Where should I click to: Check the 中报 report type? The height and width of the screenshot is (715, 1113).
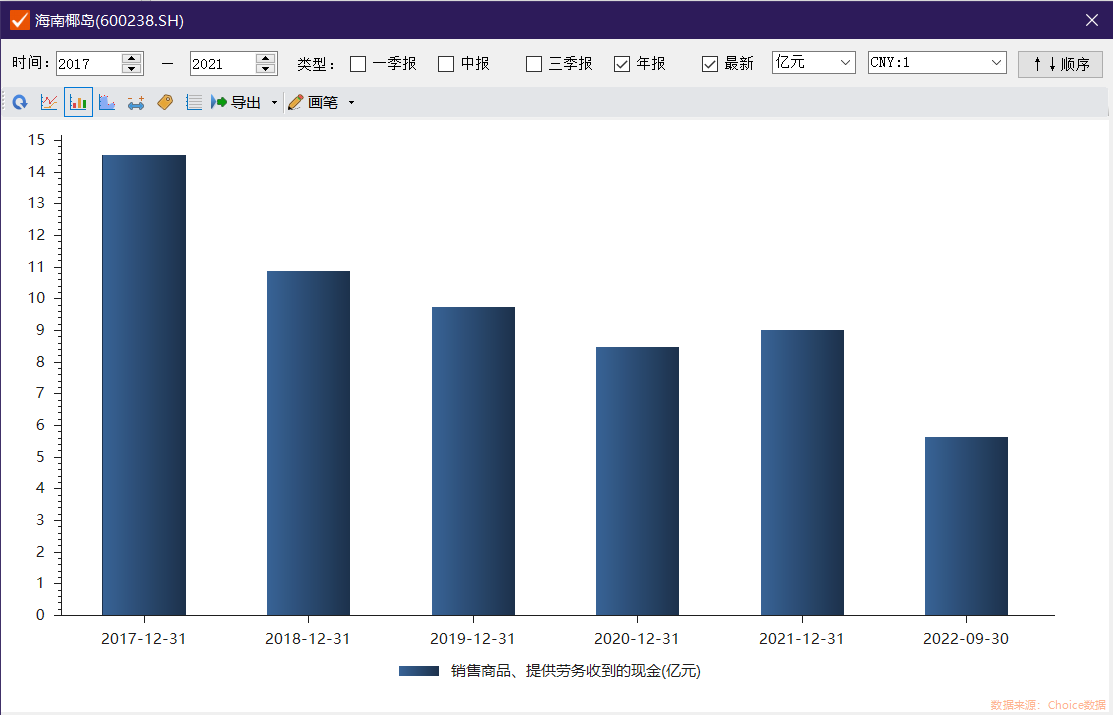(446, 64)
